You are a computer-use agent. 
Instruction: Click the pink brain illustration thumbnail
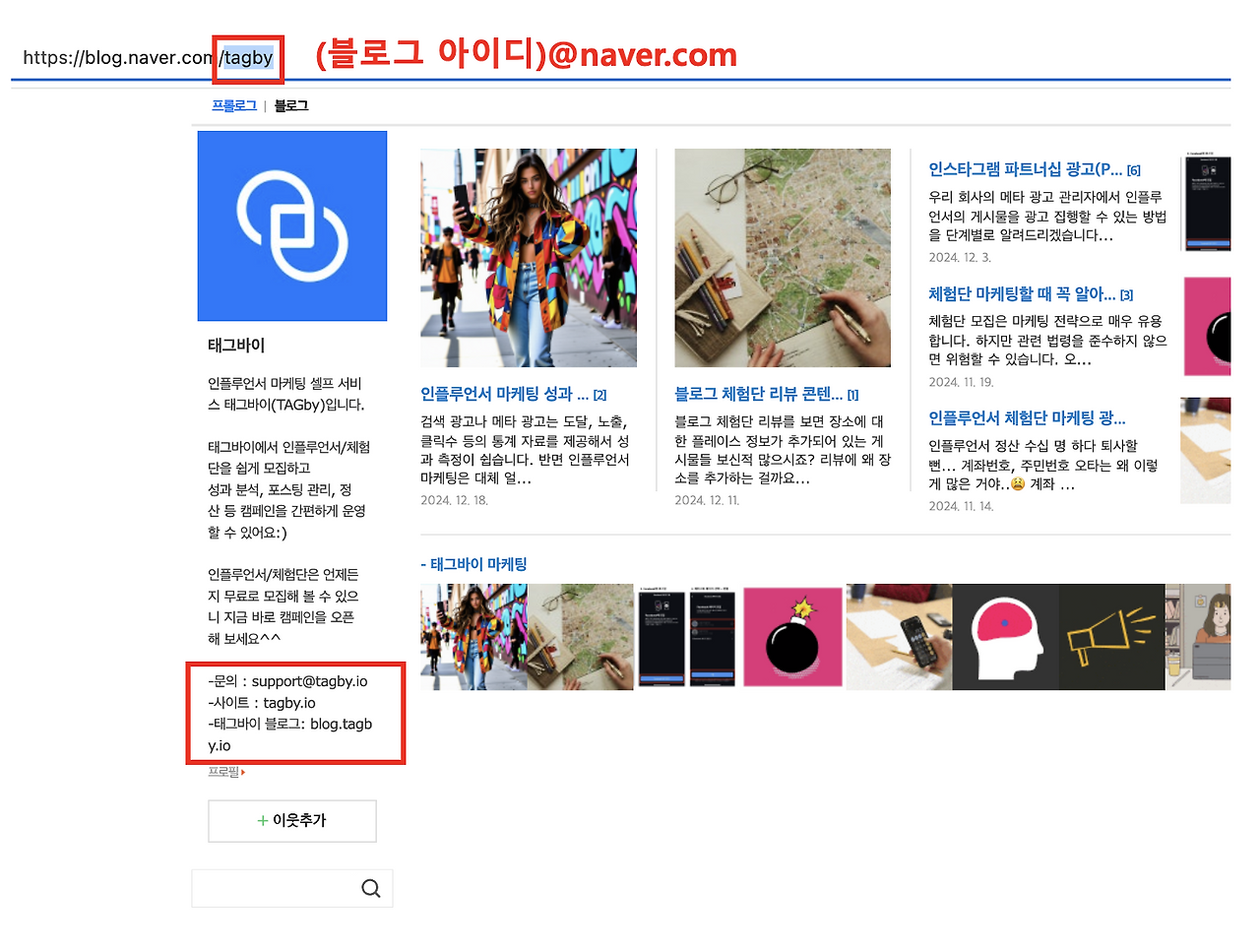click(1004, 636)
